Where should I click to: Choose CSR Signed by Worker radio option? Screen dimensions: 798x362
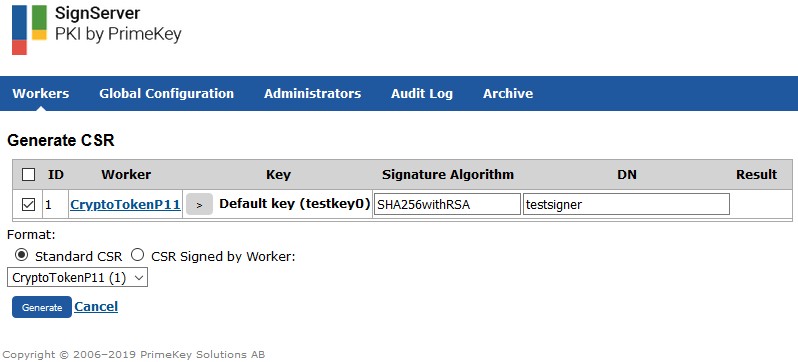pos(137,255)
